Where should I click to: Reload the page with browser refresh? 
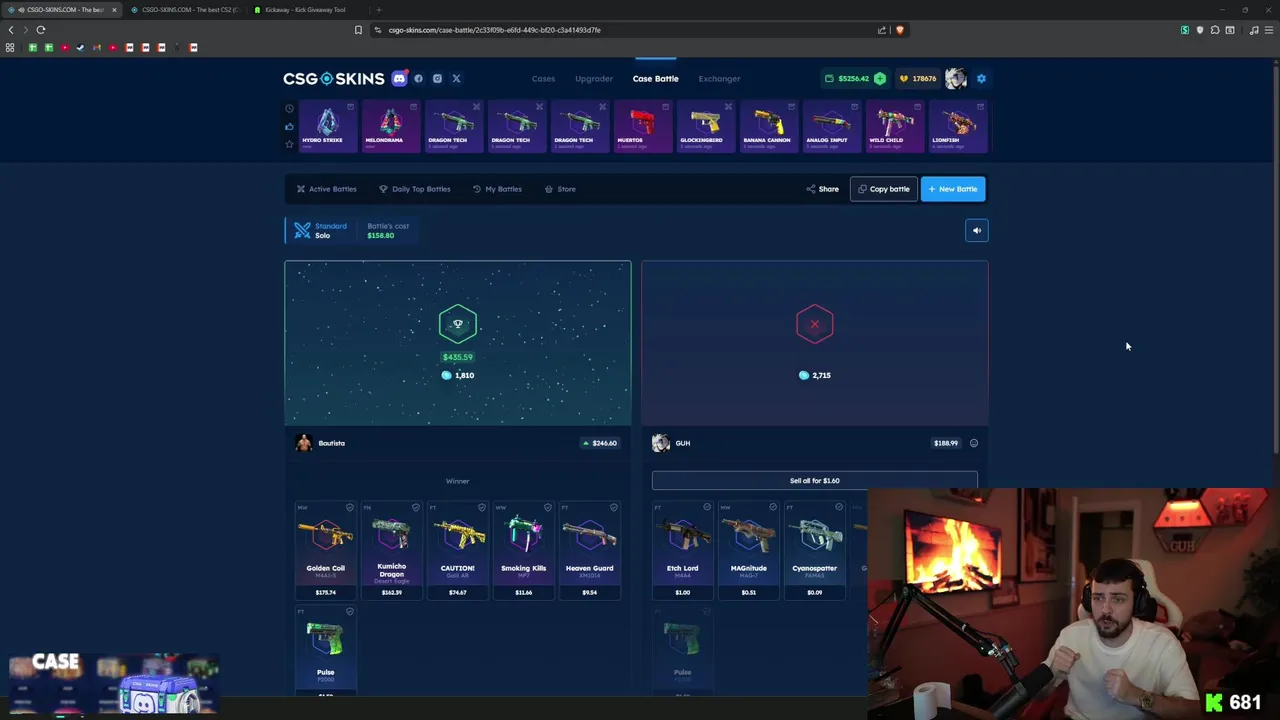tap(41, 30)
